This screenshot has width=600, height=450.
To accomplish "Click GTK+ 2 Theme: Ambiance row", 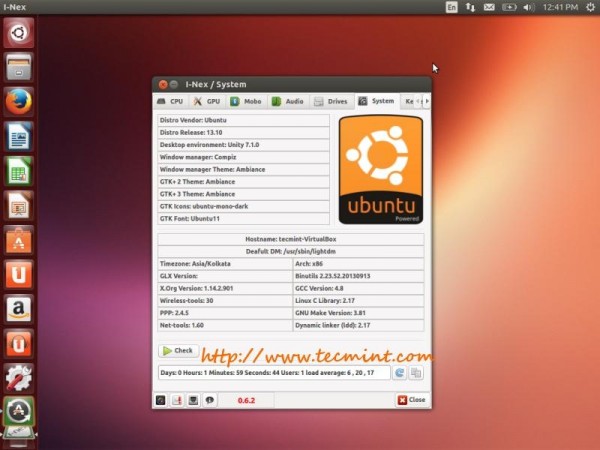I will tap(243, 182).
